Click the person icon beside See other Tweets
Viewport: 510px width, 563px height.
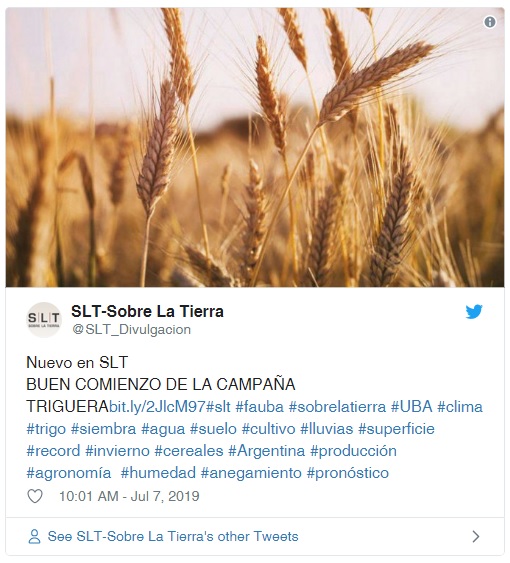click(34, 536)
